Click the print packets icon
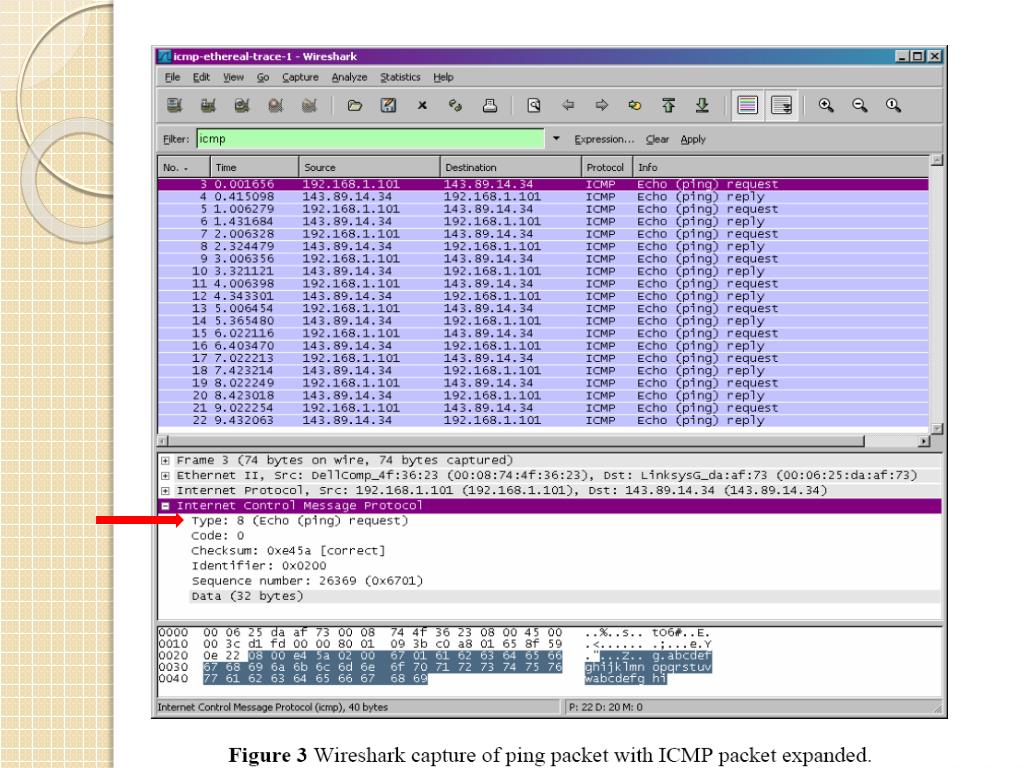Image resolution: width=1024 pixels, height=768 pixels. click(x=490, y=105)
